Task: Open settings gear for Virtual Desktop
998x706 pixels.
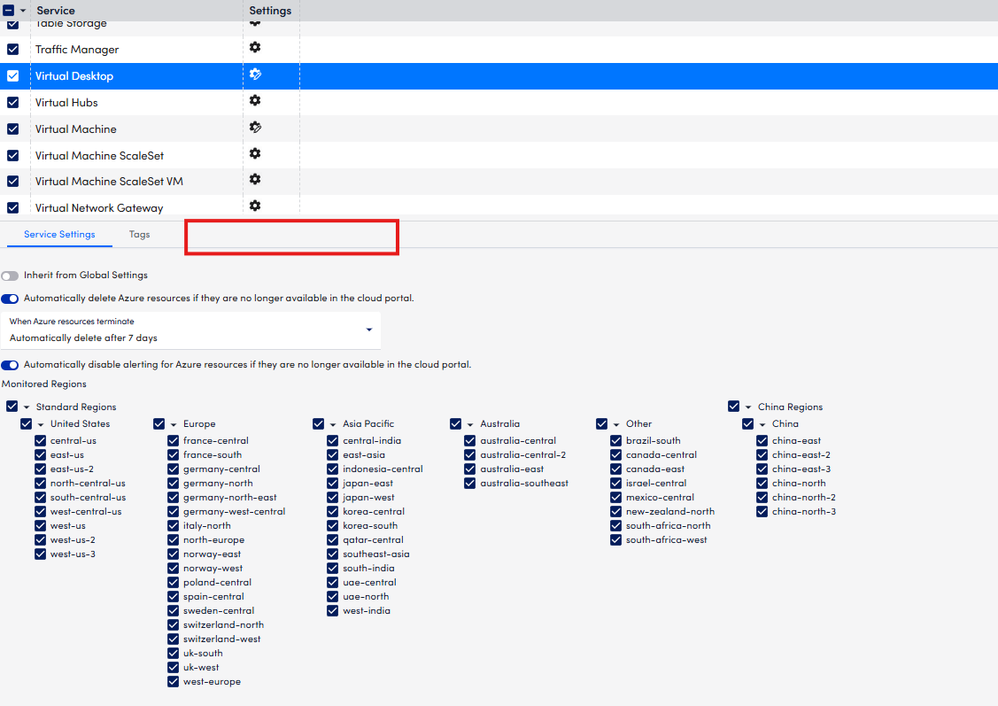Action: click(255, 75)
